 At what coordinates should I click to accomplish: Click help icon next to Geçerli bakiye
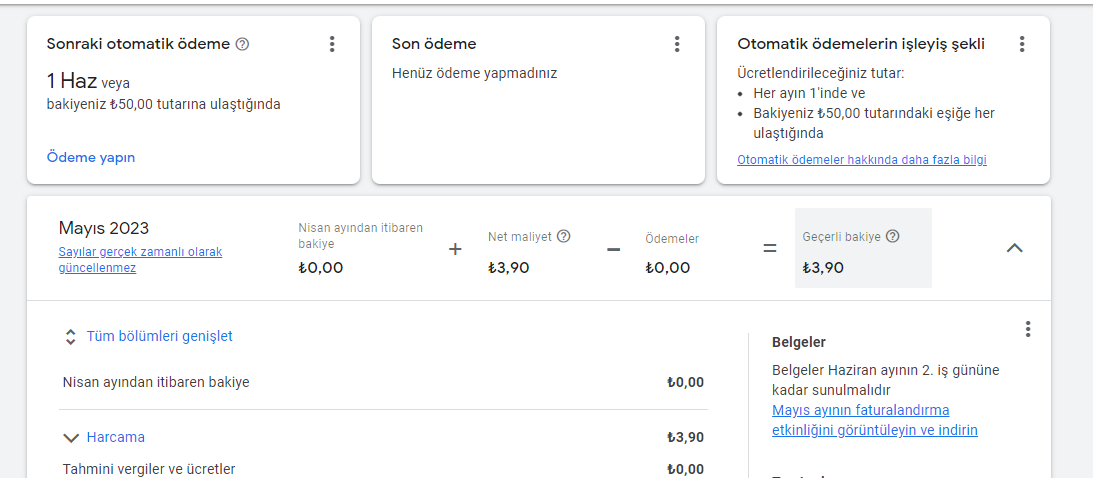point(892,236)
